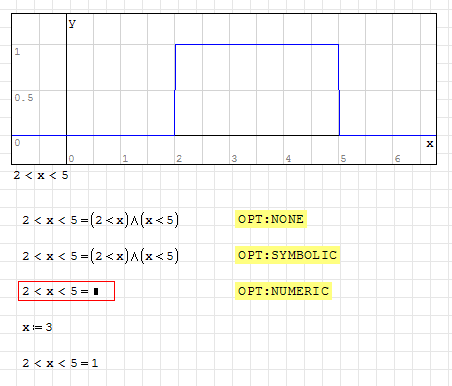Viewport: 452px width, 386px height.
Task: Click the tick label 5 on the x axis
Action: tap(343, 159)
